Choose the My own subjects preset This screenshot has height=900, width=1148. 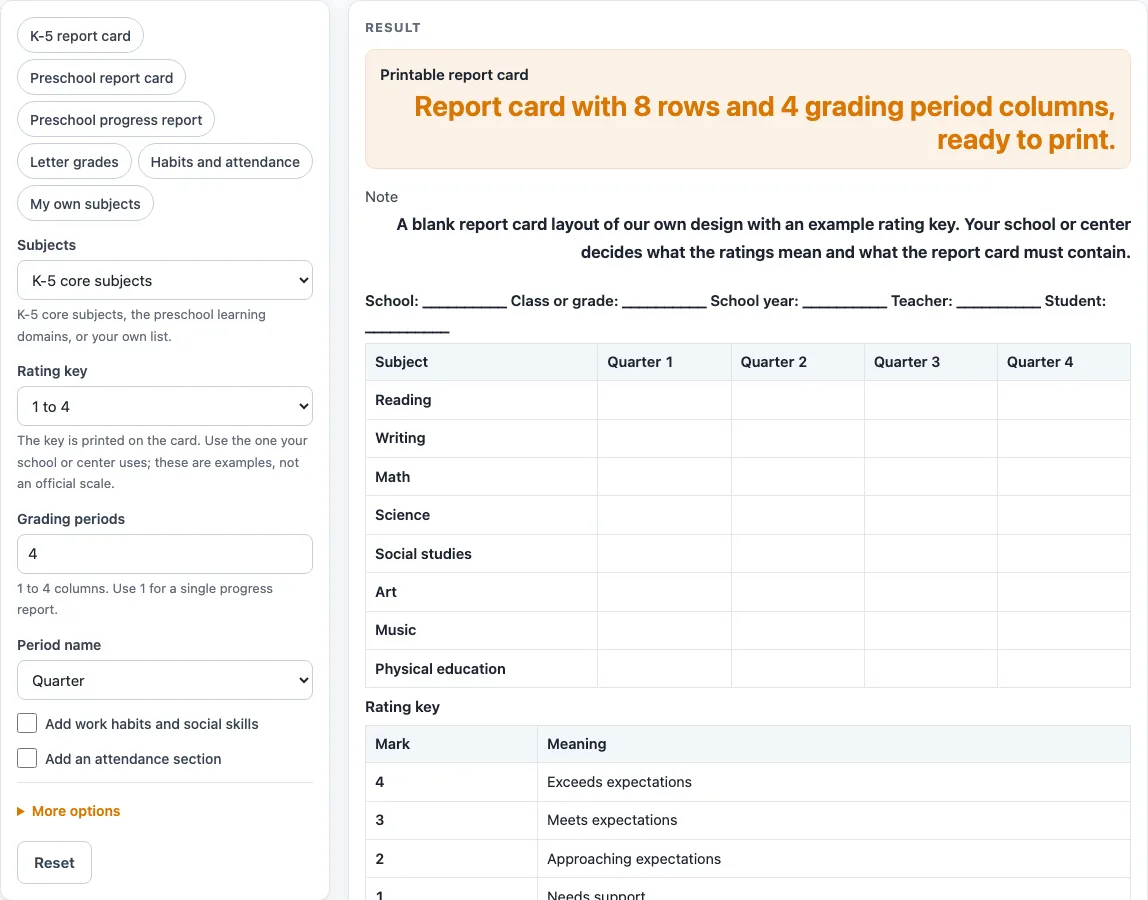(85, 204)
